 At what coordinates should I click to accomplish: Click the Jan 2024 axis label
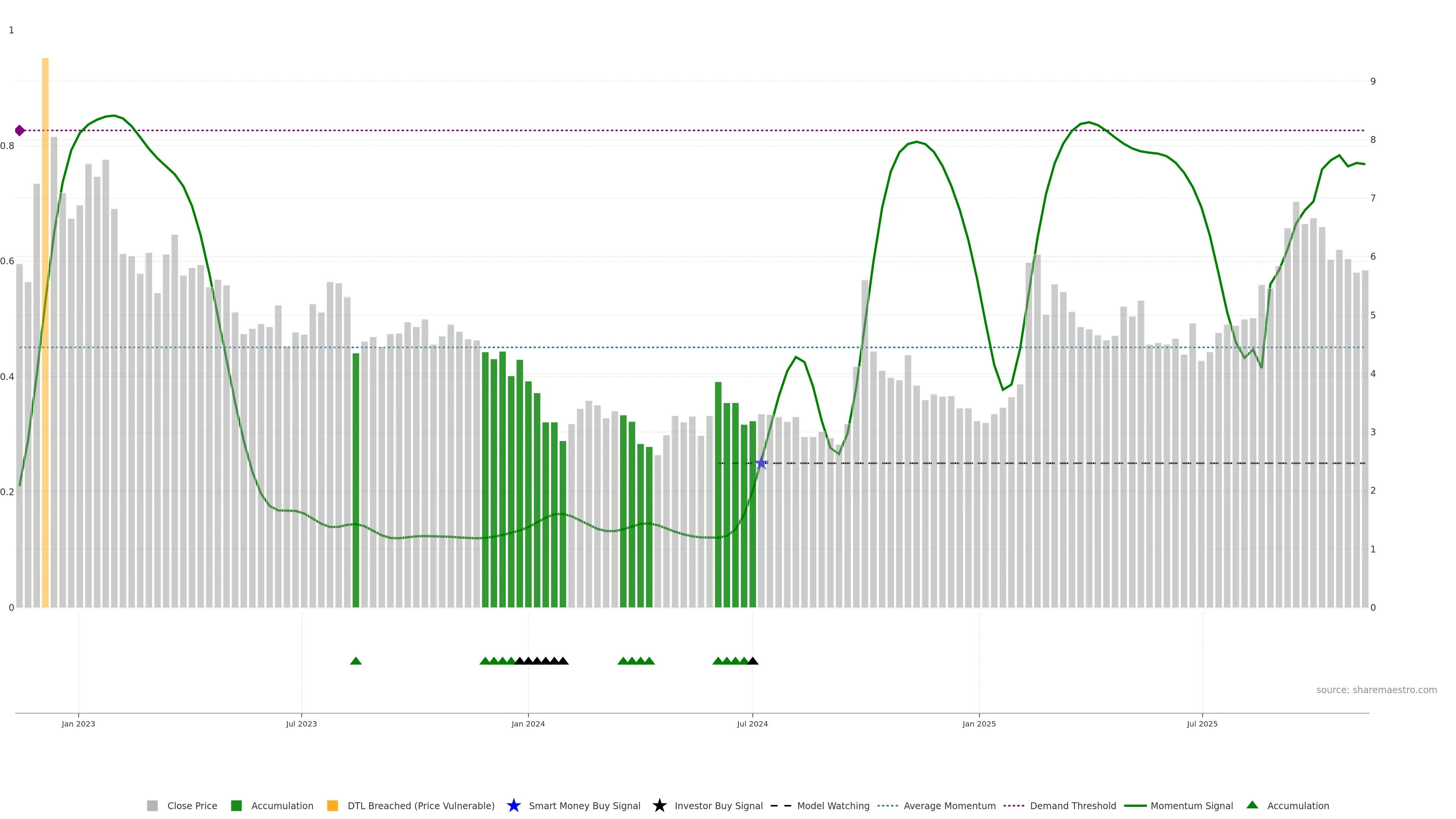[528, 724]
